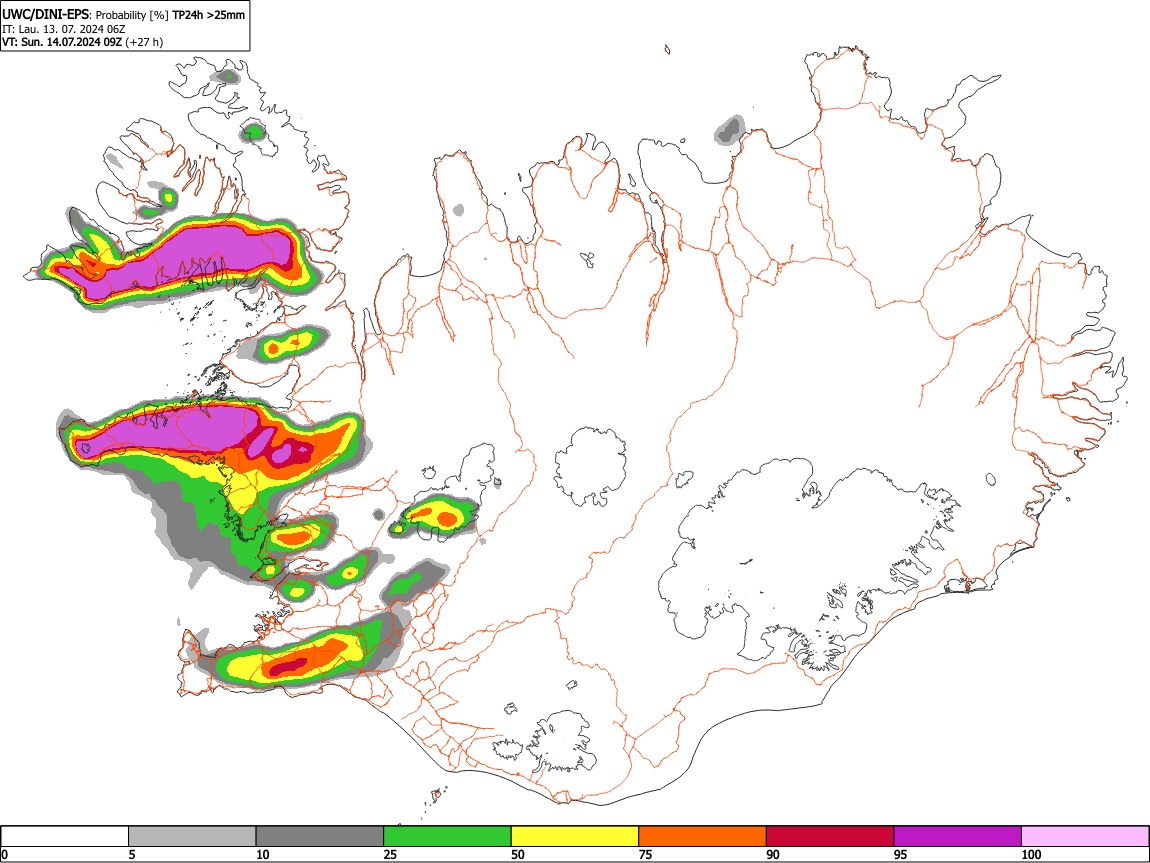Click the purple 95–100% legend swatch
1150x863 pixels.
[x=958, y=836]
